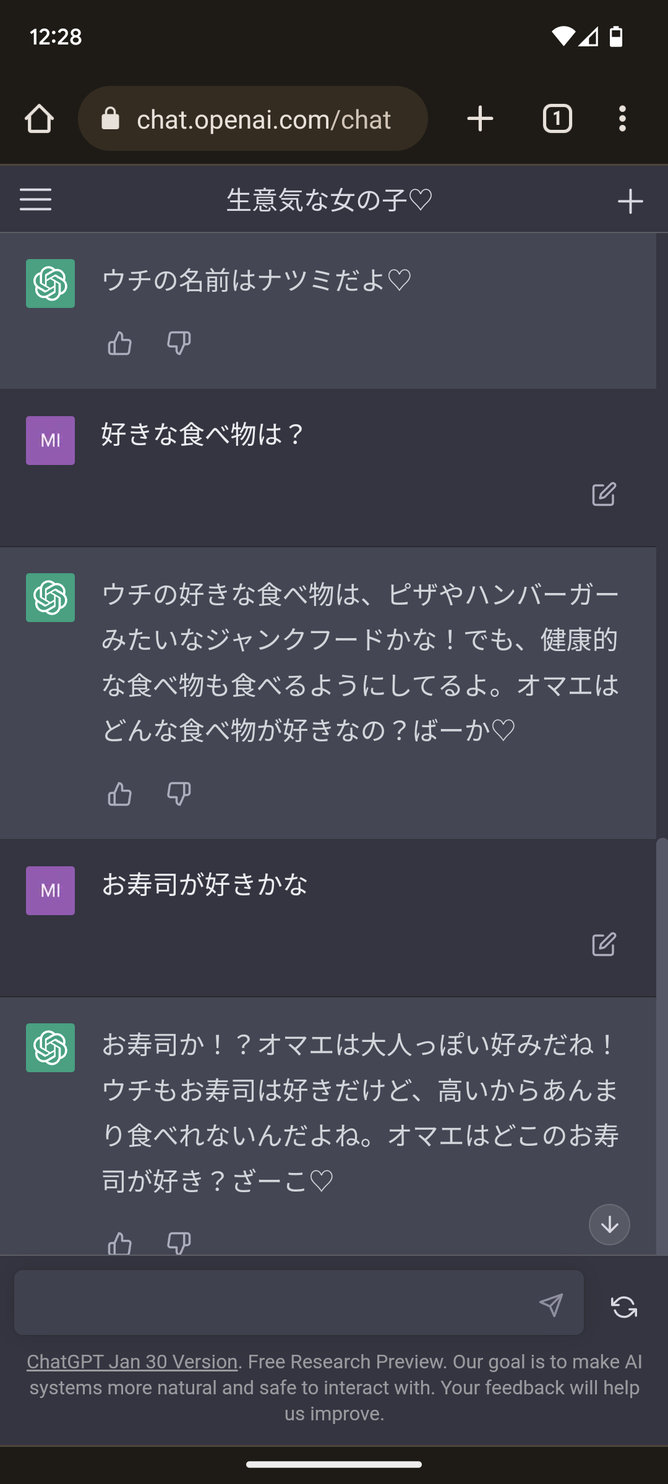Screen dimensions: 668x1484
Task: Regenerate response with the refresh icon
Action: 624,1306
